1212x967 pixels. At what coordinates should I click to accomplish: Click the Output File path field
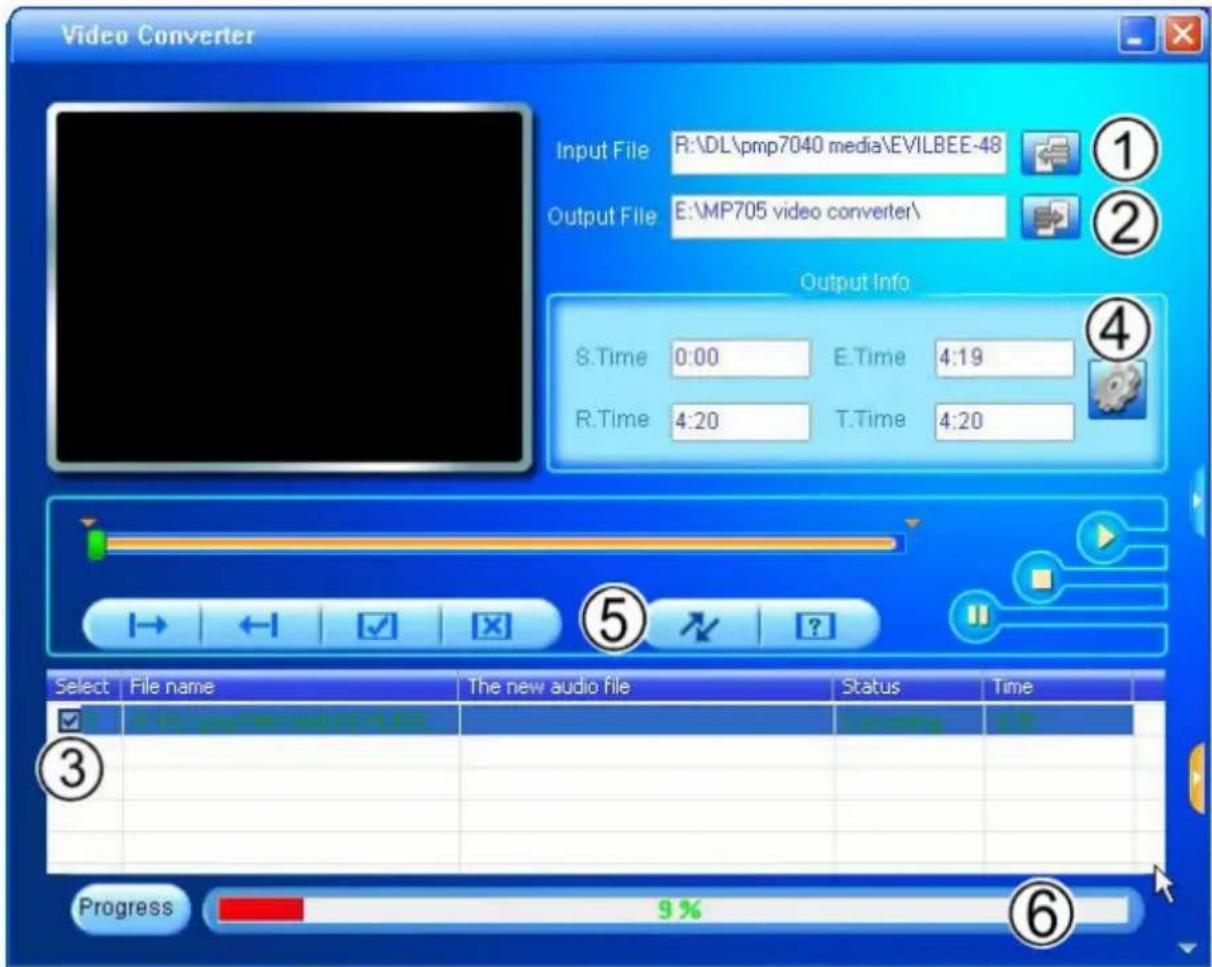point(839,217)
